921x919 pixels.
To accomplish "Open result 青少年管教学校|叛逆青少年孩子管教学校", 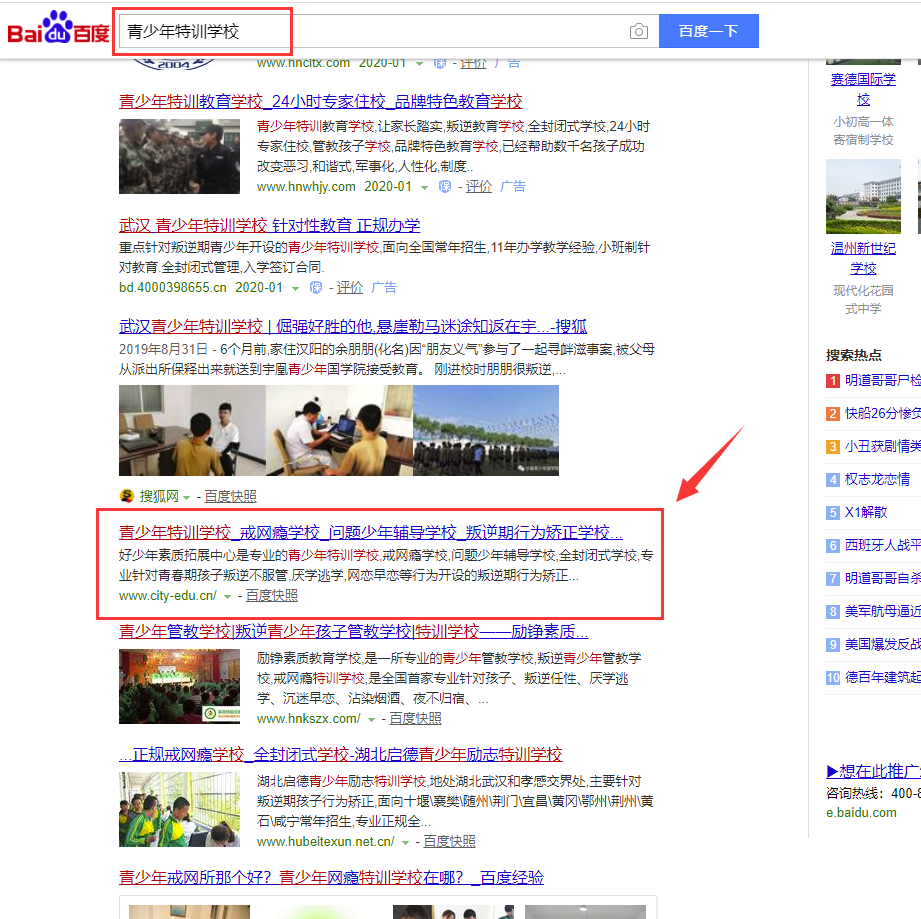I will coord(354,632).
